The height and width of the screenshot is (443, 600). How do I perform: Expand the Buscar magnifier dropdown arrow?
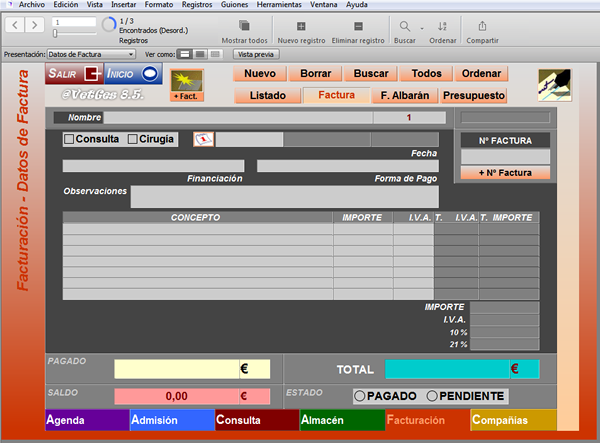point(422,28)
